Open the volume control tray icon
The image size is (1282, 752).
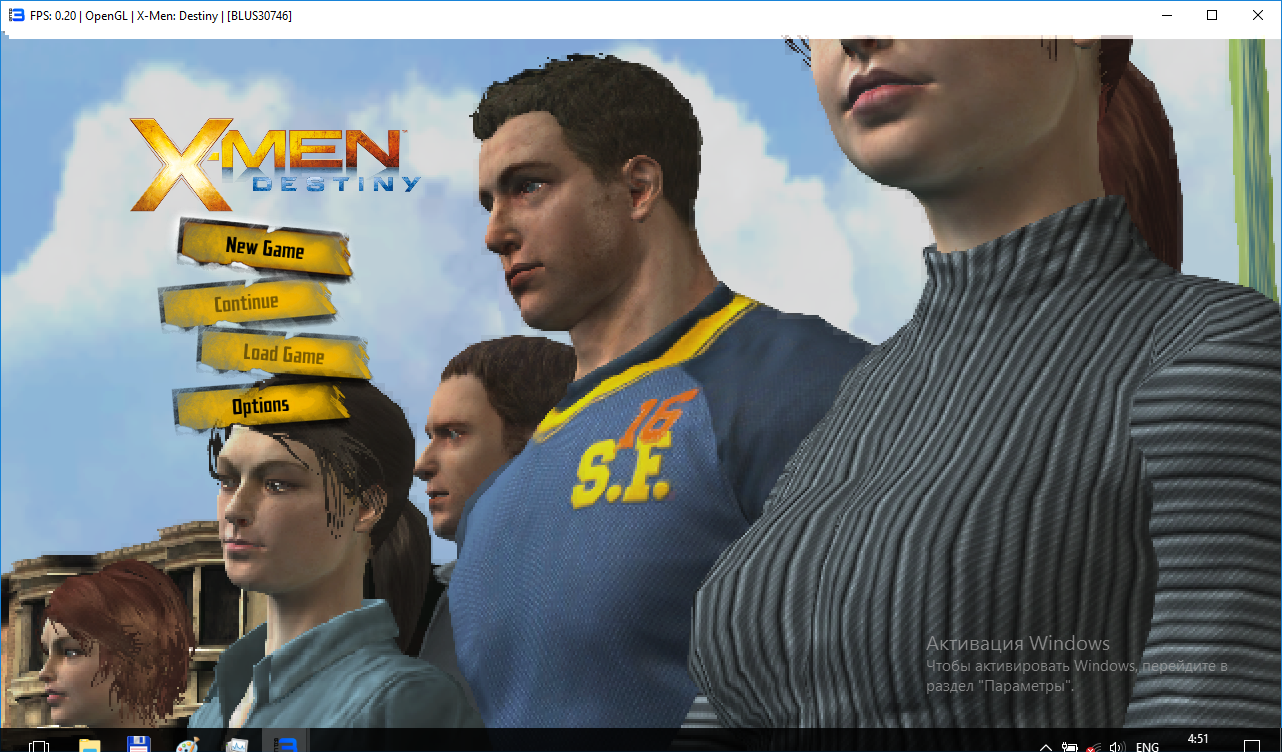(1117, 747)
